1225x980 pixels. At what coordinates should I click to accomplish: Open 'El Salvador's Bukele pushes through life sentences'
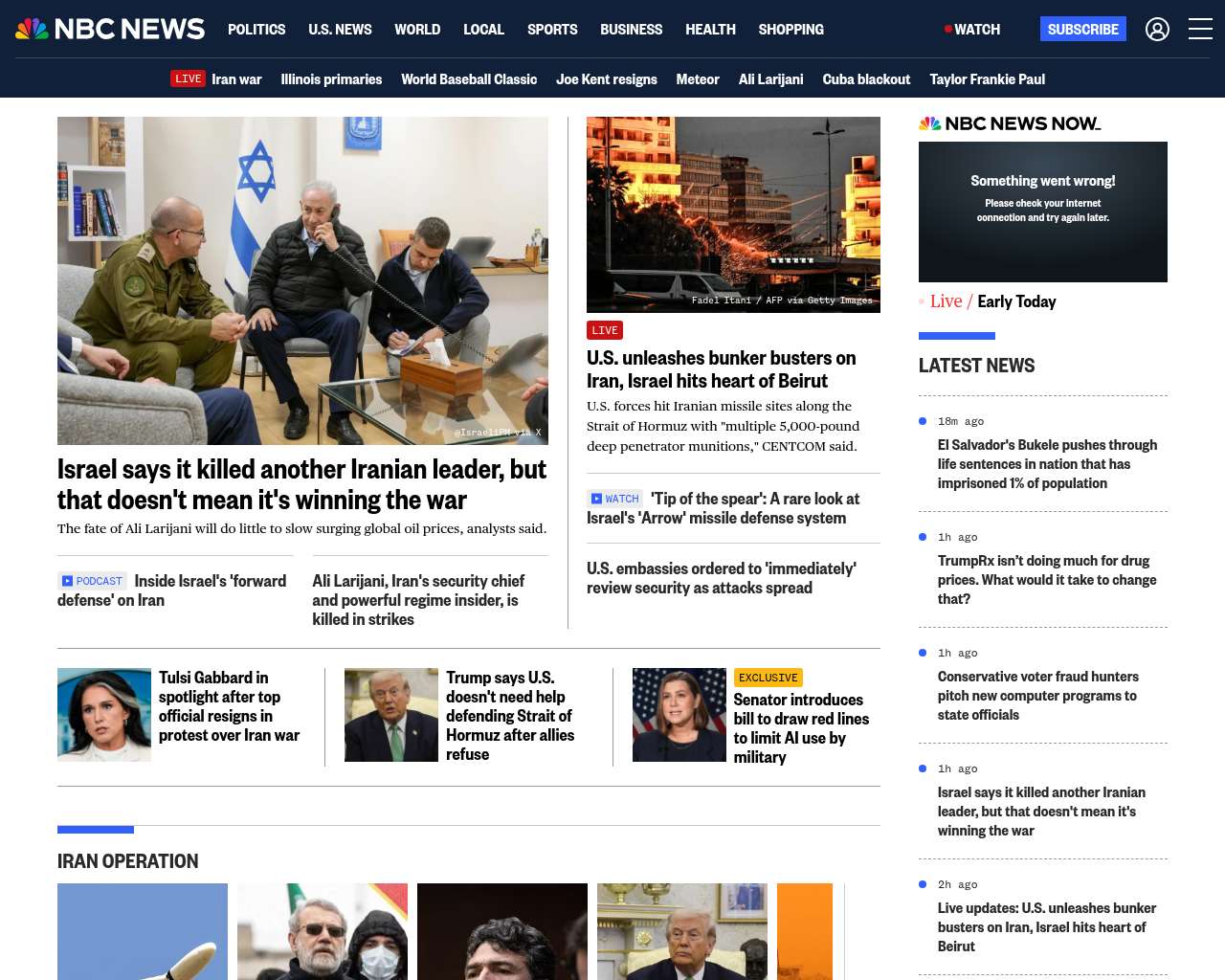[1048, 464]
